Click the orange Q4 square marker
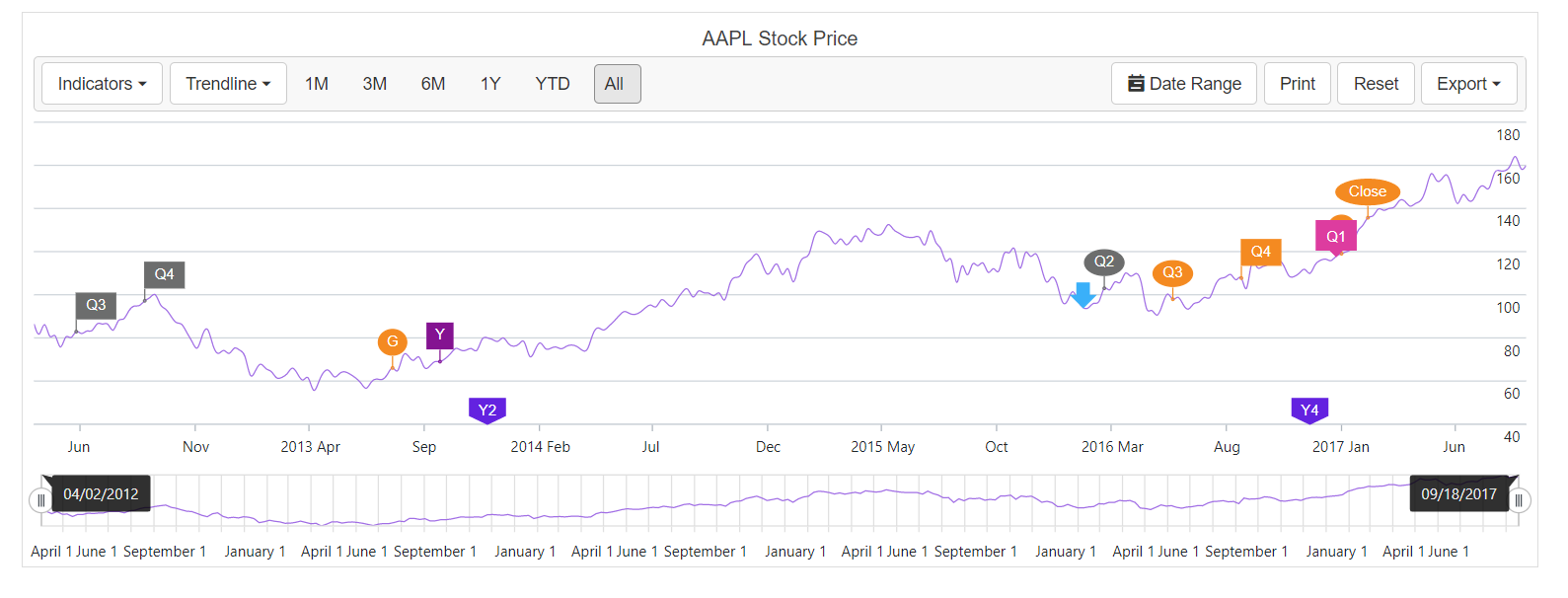Image resolution: width=1568 pixels, height=598 pixels. coord(1261,252)
